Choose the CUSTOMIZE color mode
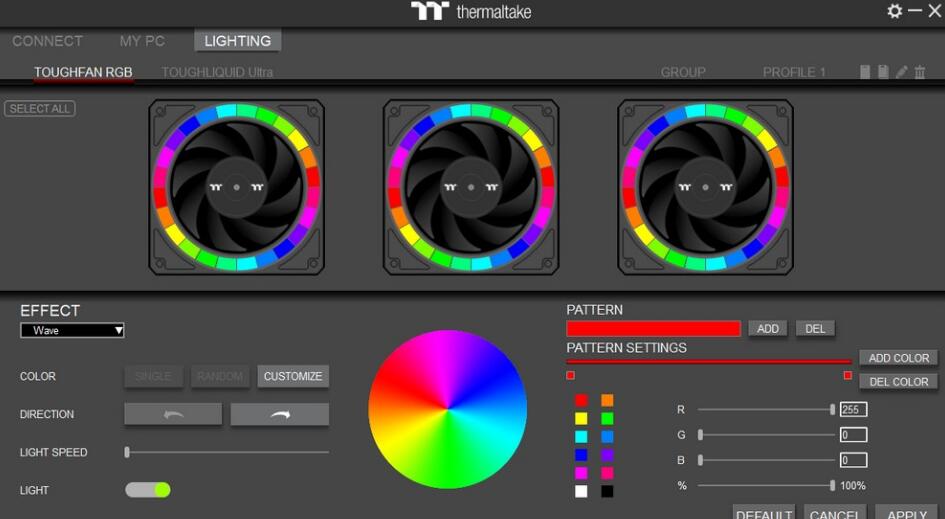The image size is (945, 519). [293, 376]
